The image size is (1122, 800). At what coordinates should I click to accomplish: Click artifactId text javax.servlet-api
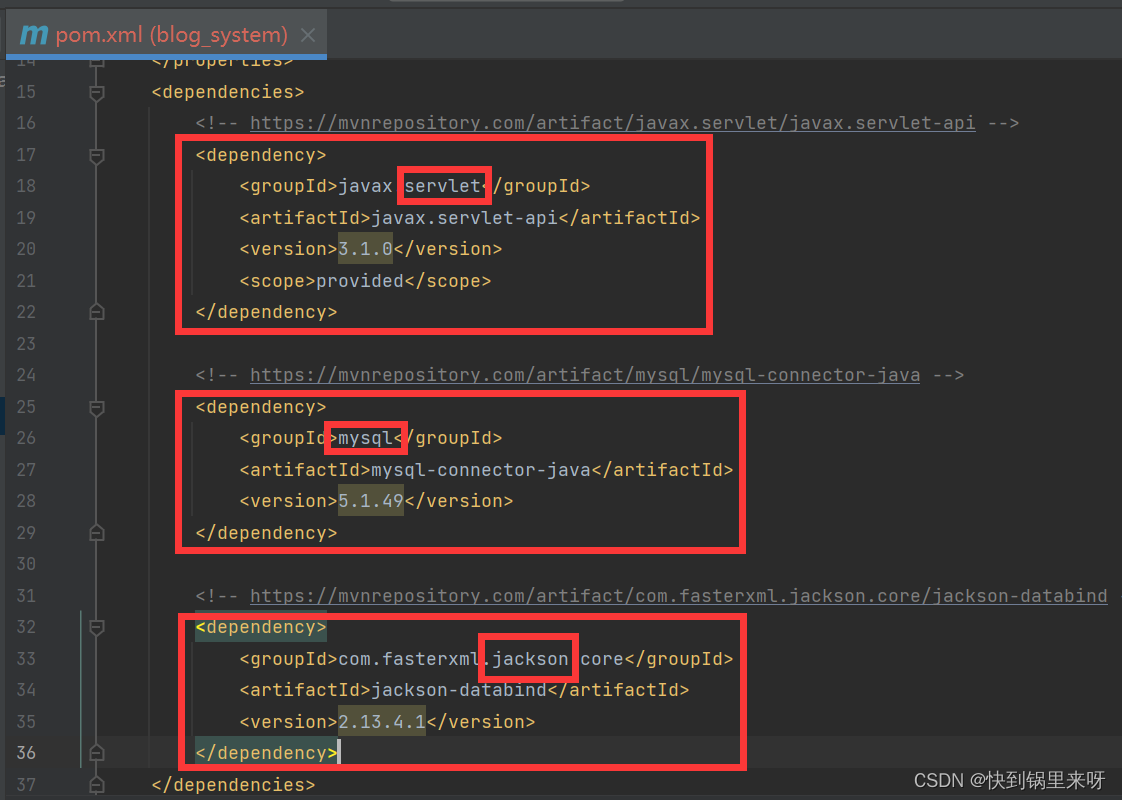tap(464, 218)
